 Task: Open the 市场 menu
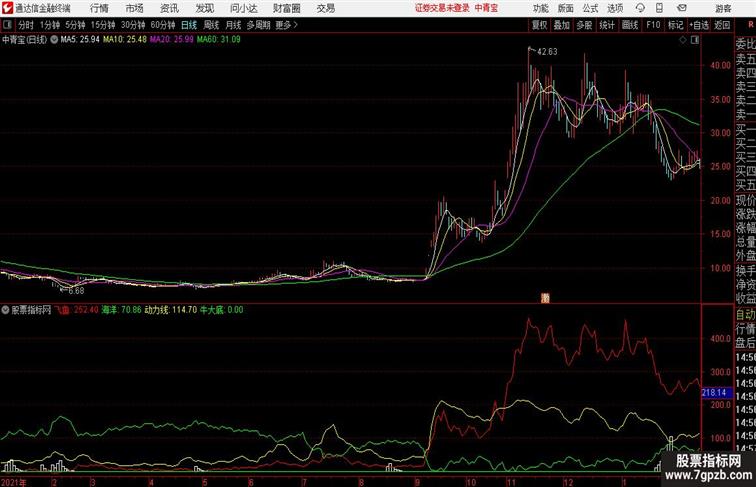point(135,8)
